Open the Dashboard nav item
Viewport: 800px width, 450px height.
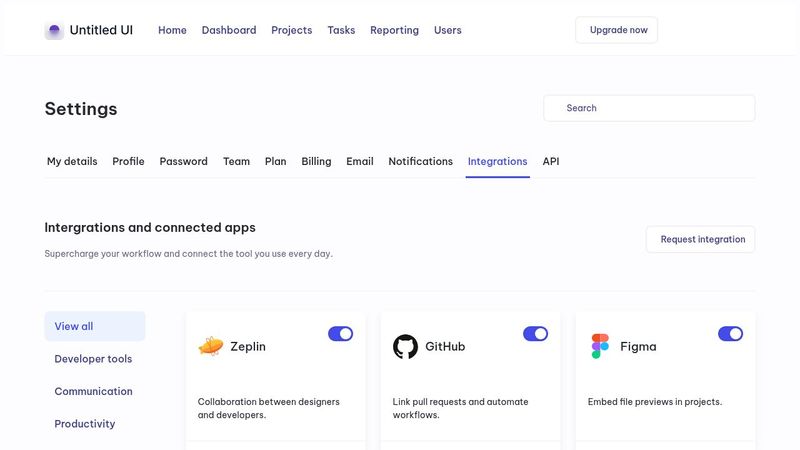[229, 30]
